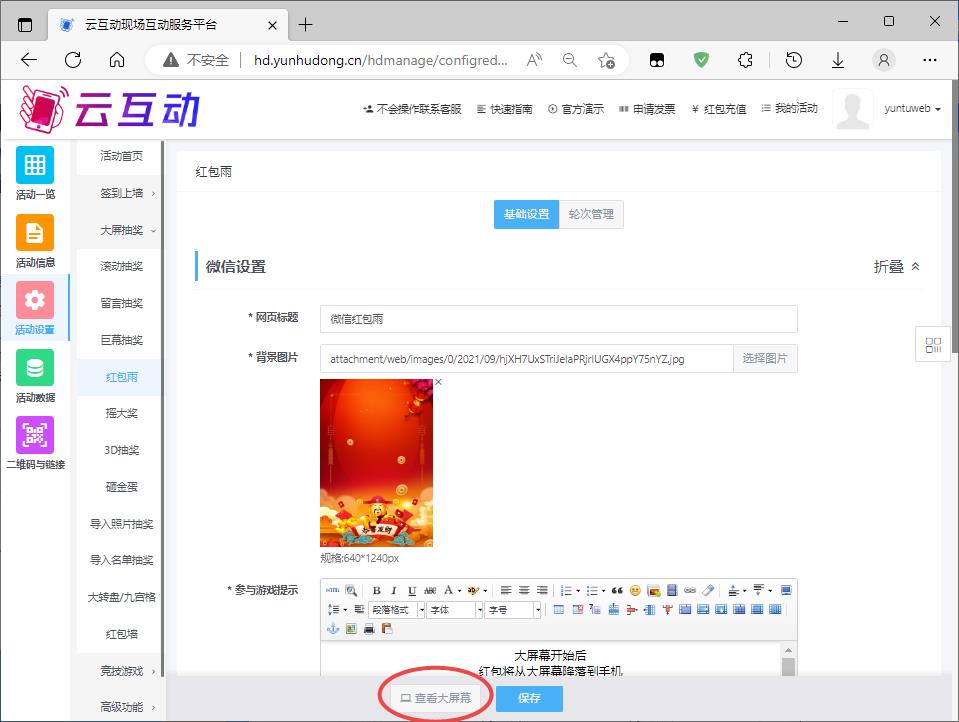Viewport: 959px width, 722px height.
Task: Collapse 微信设置 section with 折叠
Action: (896, 267)
